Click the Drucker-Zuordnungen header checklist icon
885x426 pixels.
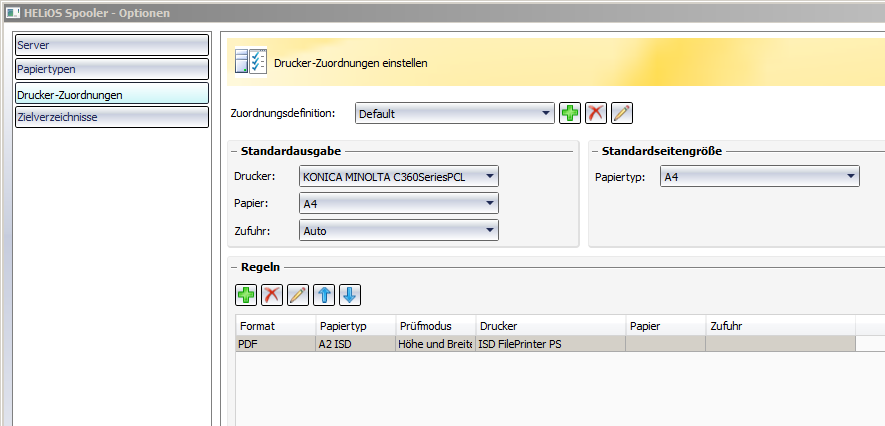251,62
